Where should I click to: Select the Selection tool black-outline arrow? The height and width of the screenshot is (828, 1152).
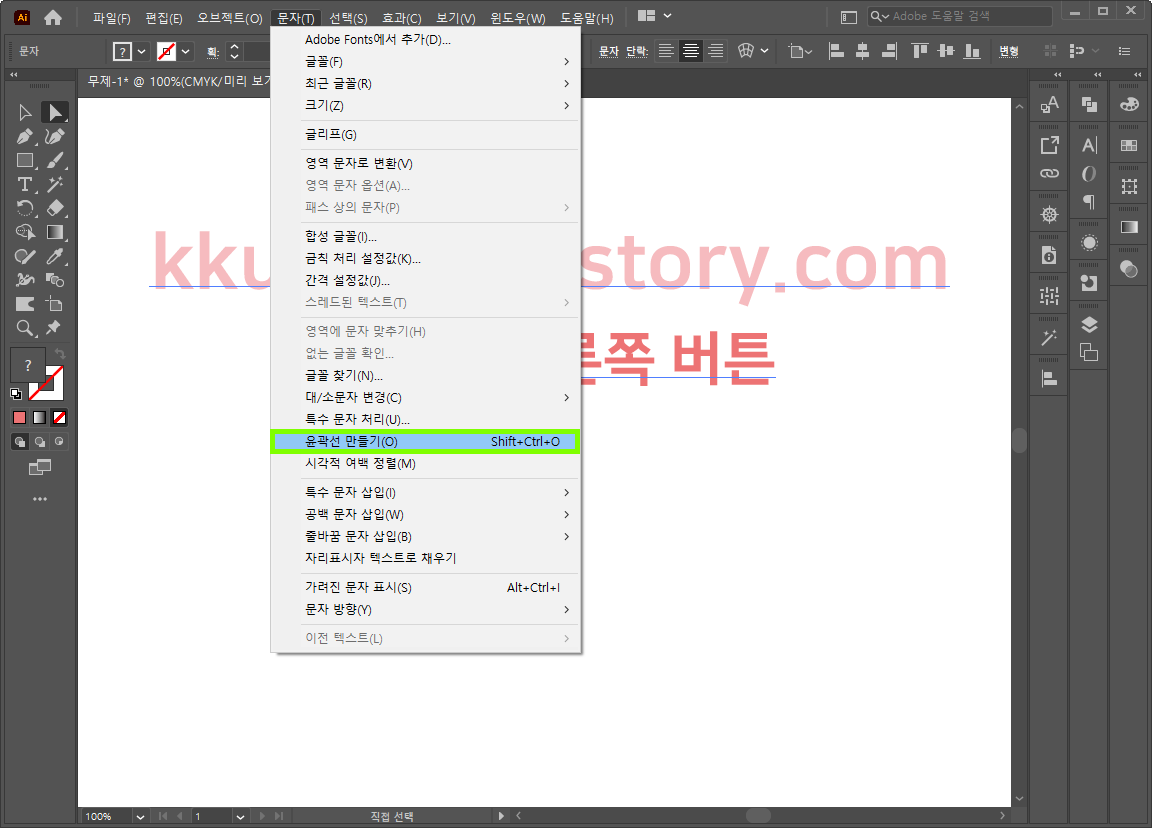click(25, 112)
